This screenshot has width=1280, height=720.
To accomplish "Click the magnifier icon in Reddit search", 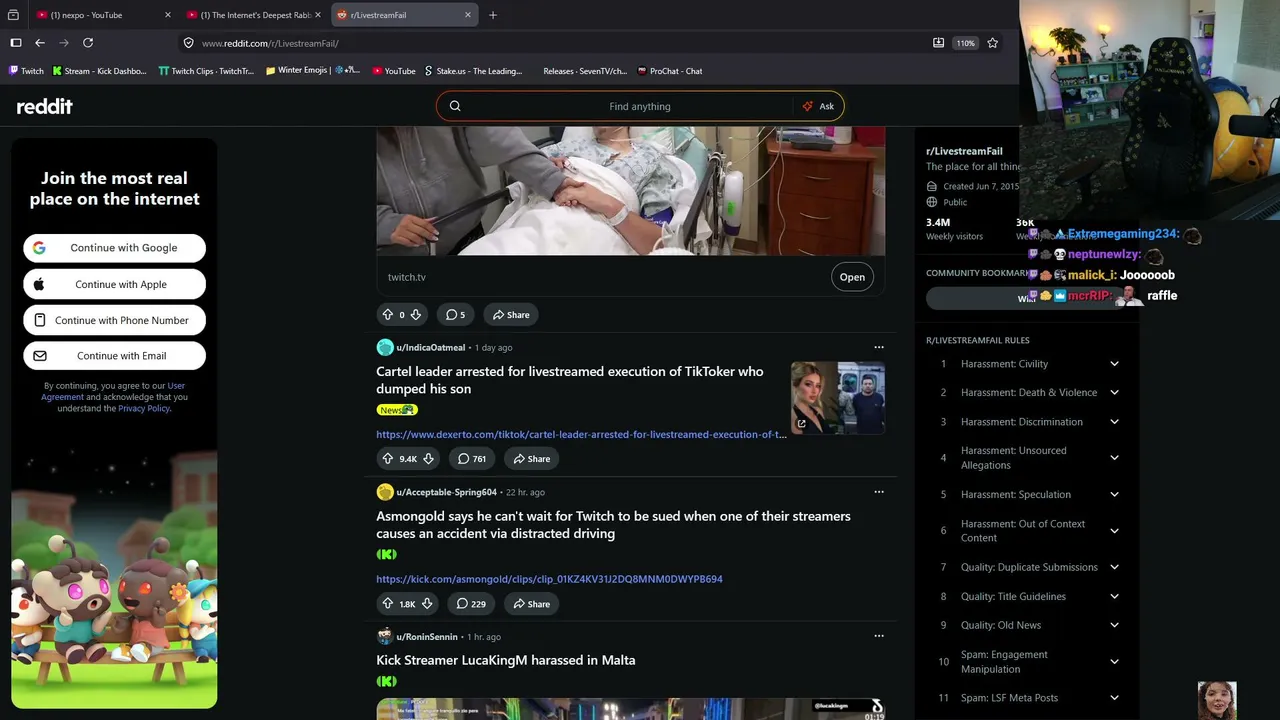I will point(455,106).
